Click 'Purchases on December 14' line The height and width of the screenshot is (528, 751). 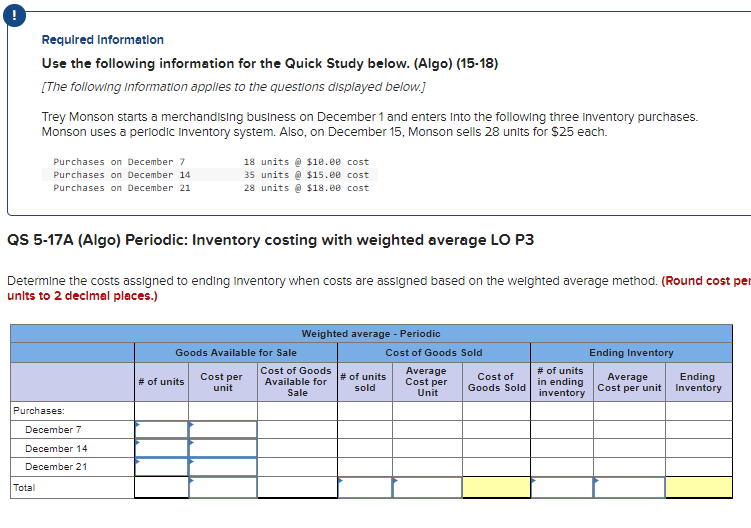tap(122, 175)
